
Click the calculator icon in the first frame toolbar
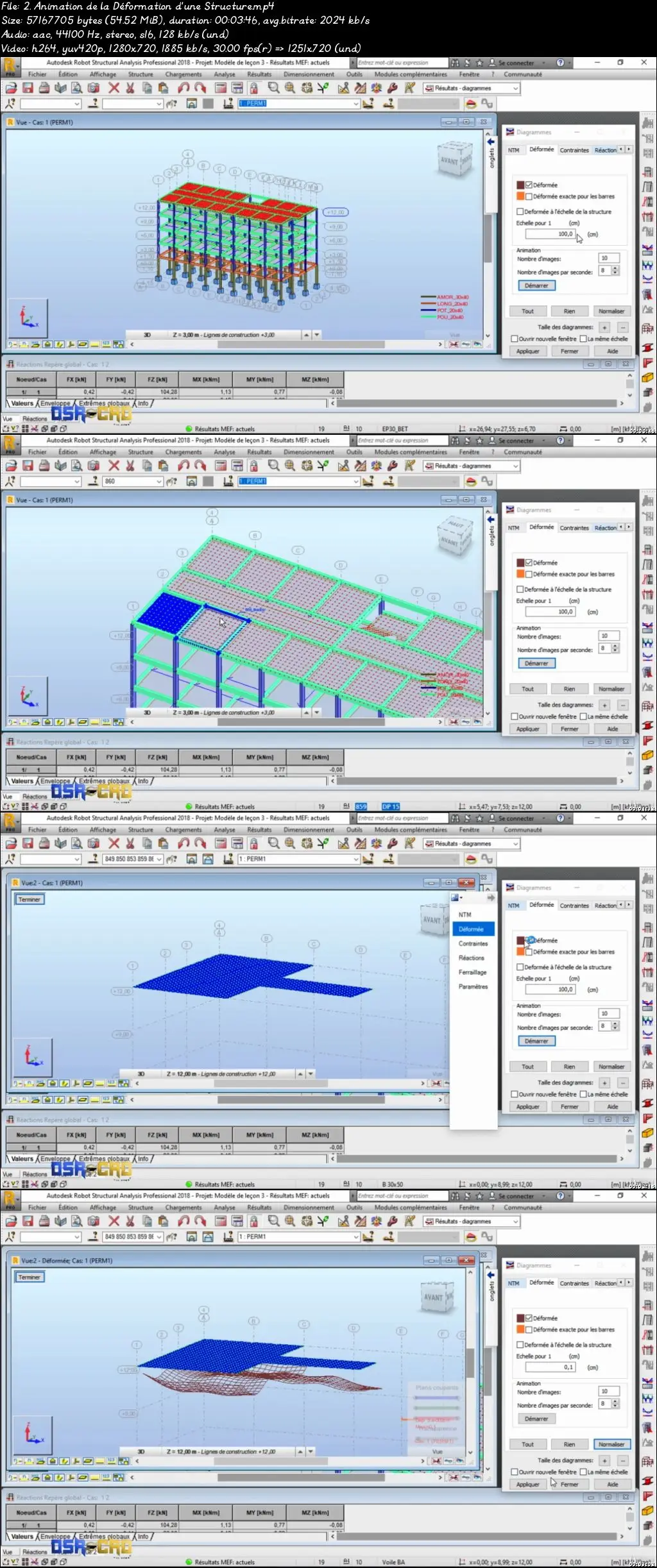pyautogui.click(x=221, y=88)
